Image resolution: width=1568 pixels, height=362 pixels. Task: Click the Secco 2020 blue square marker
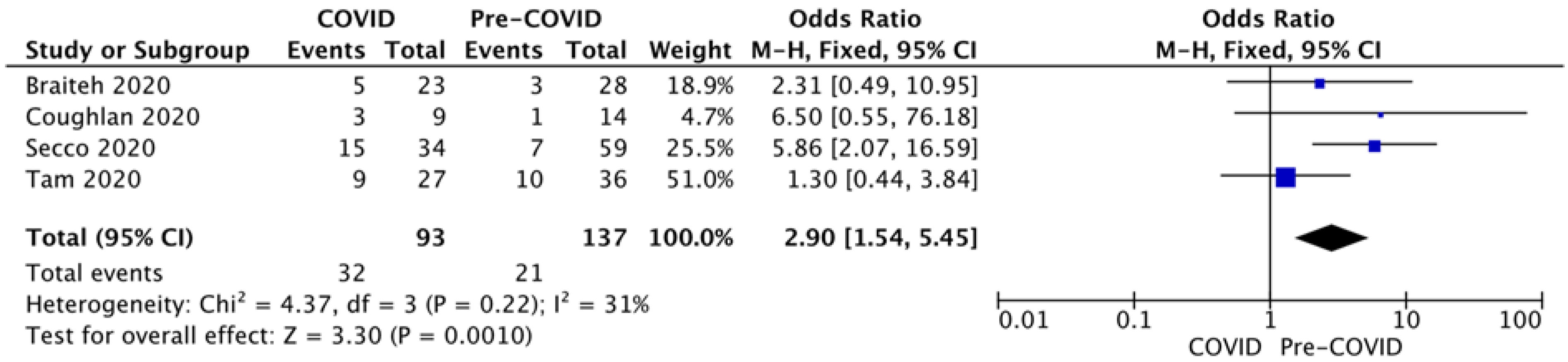(x=1375, y=146)
